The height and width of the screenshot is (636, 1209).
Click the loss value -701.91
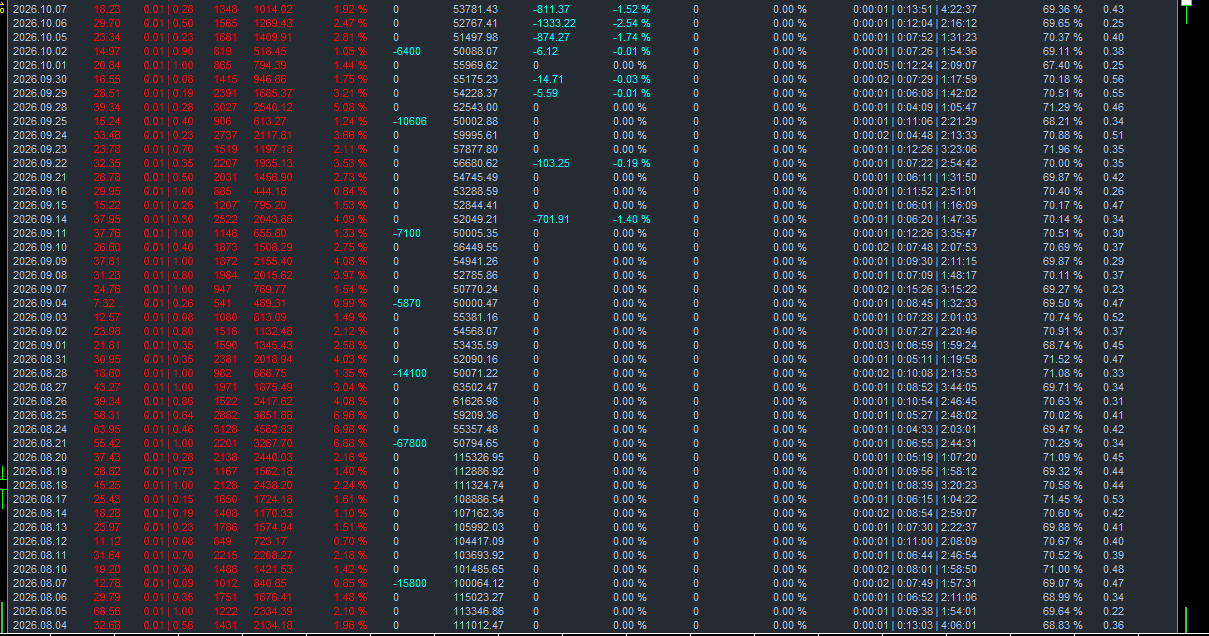(x=551, y=219)
